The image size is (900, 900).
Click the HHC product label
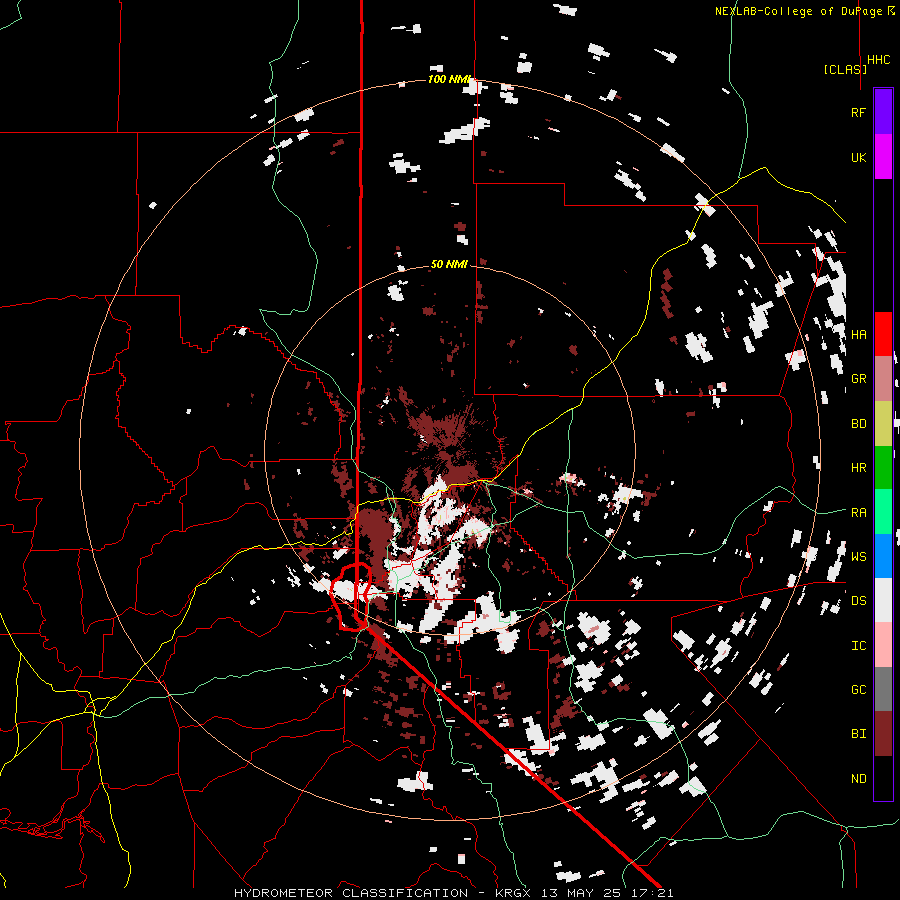click(x=879, y=60)
